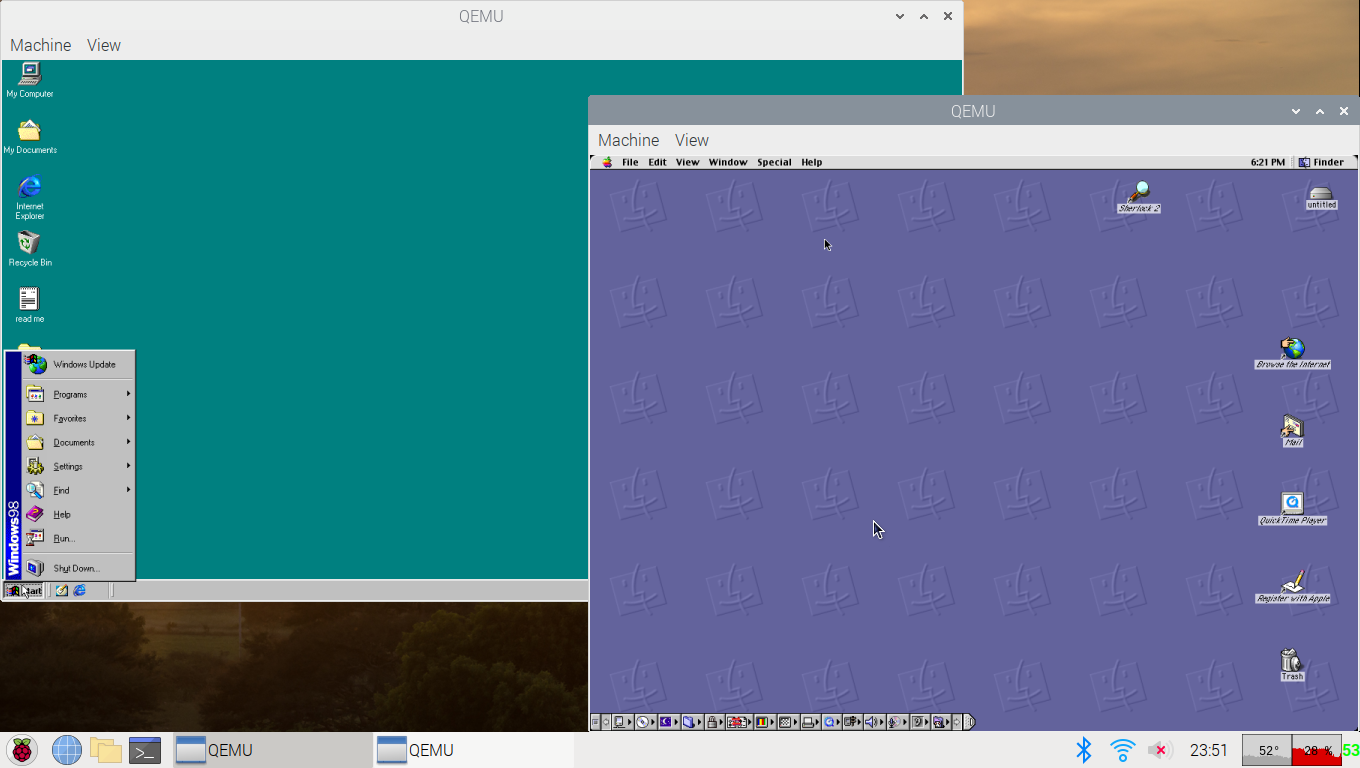Open the File Sharing control strip module

click(691, 722)
